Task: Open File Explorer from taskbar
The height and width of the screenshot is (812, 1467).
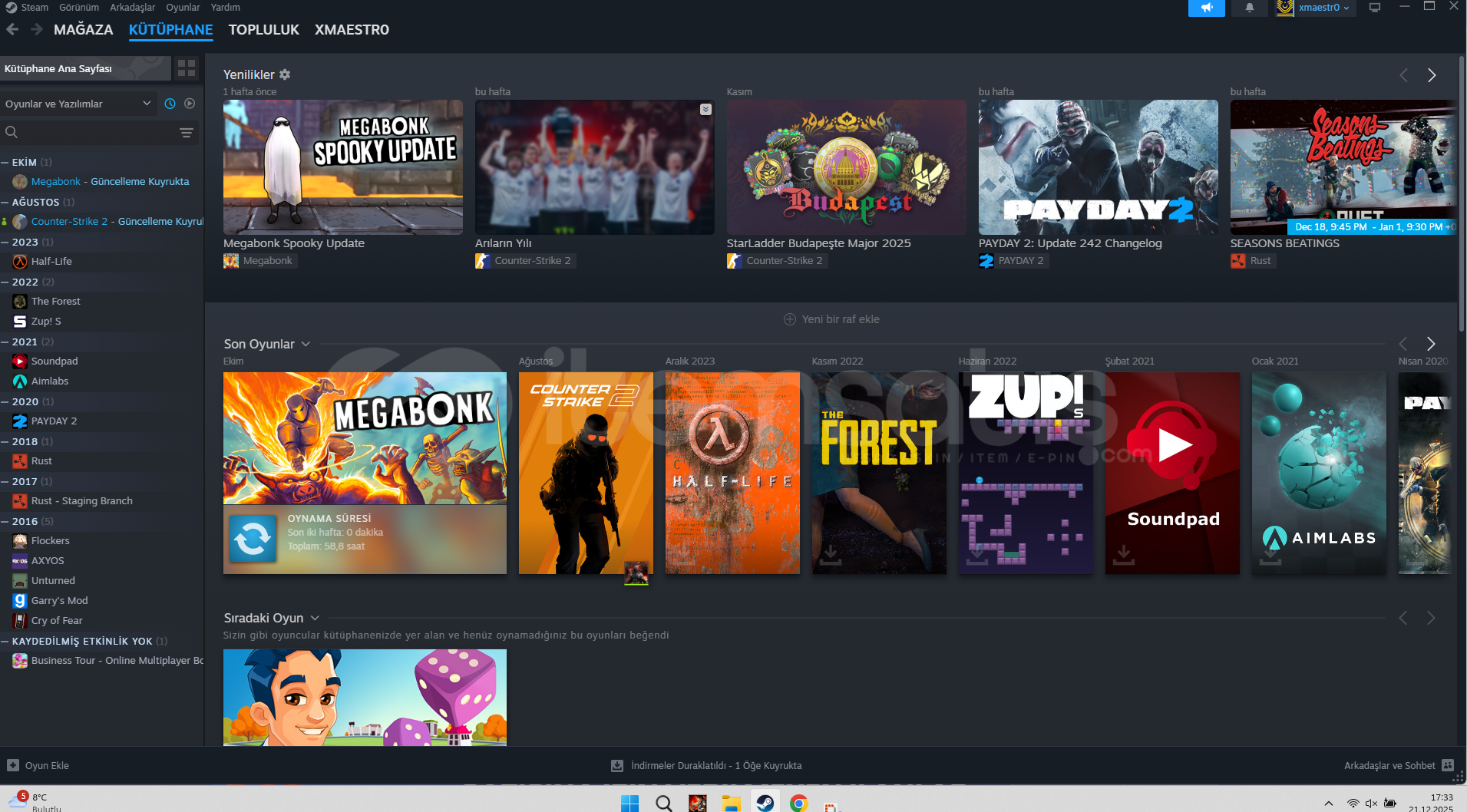Action: tap(731, 803)
